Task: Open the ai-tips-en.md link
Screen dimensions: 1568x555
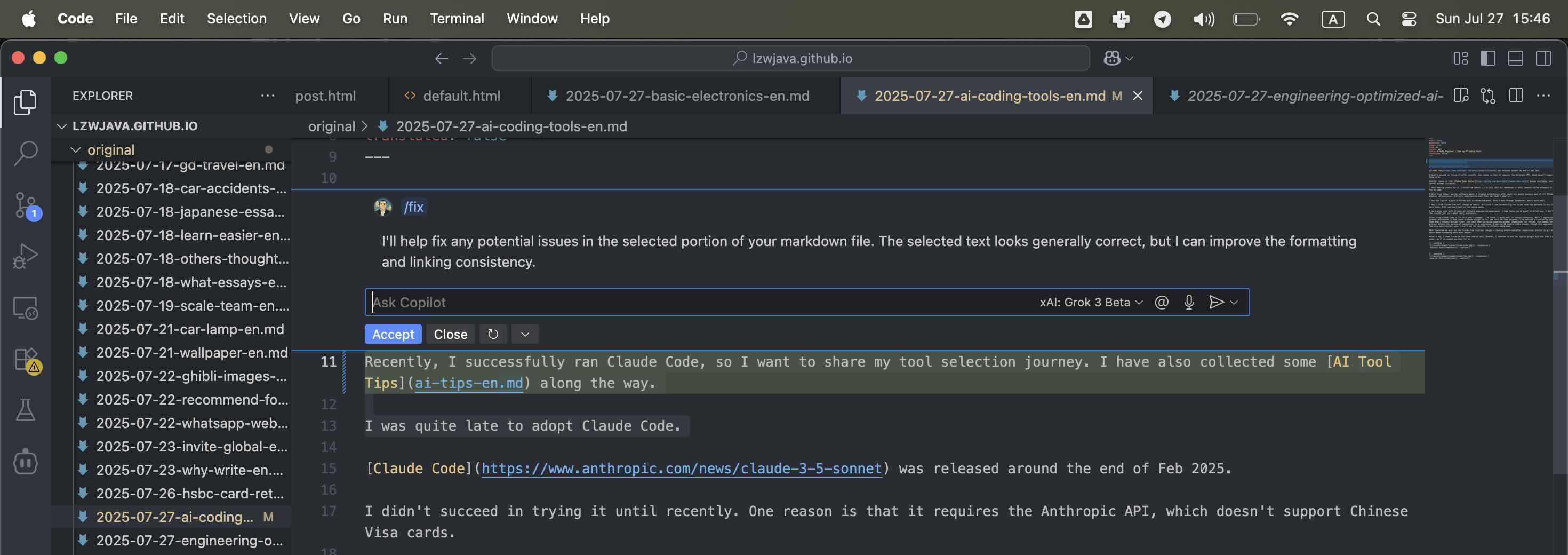Action: coord(469,383)
